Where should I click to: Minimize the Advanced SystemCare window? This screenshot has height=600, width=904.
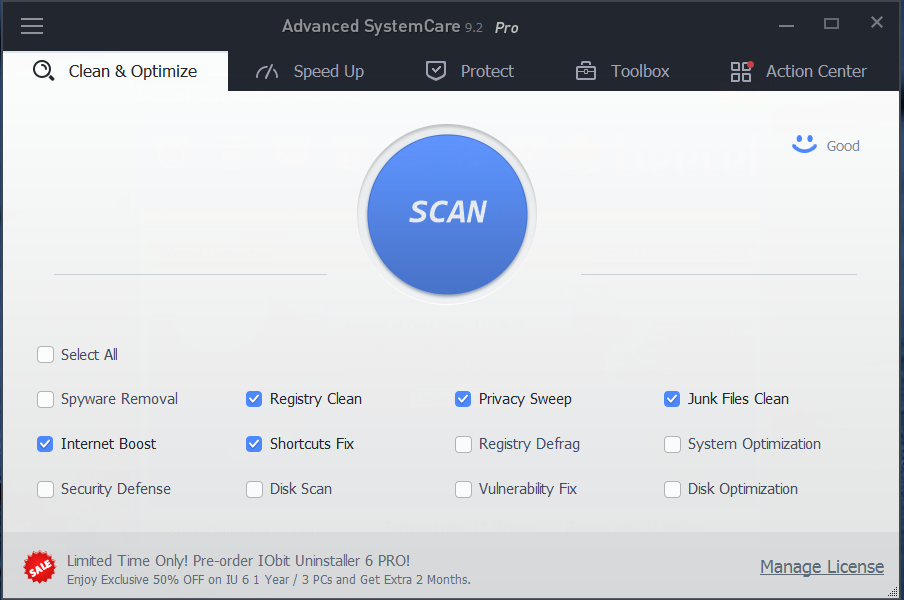(x=786, y=25)
